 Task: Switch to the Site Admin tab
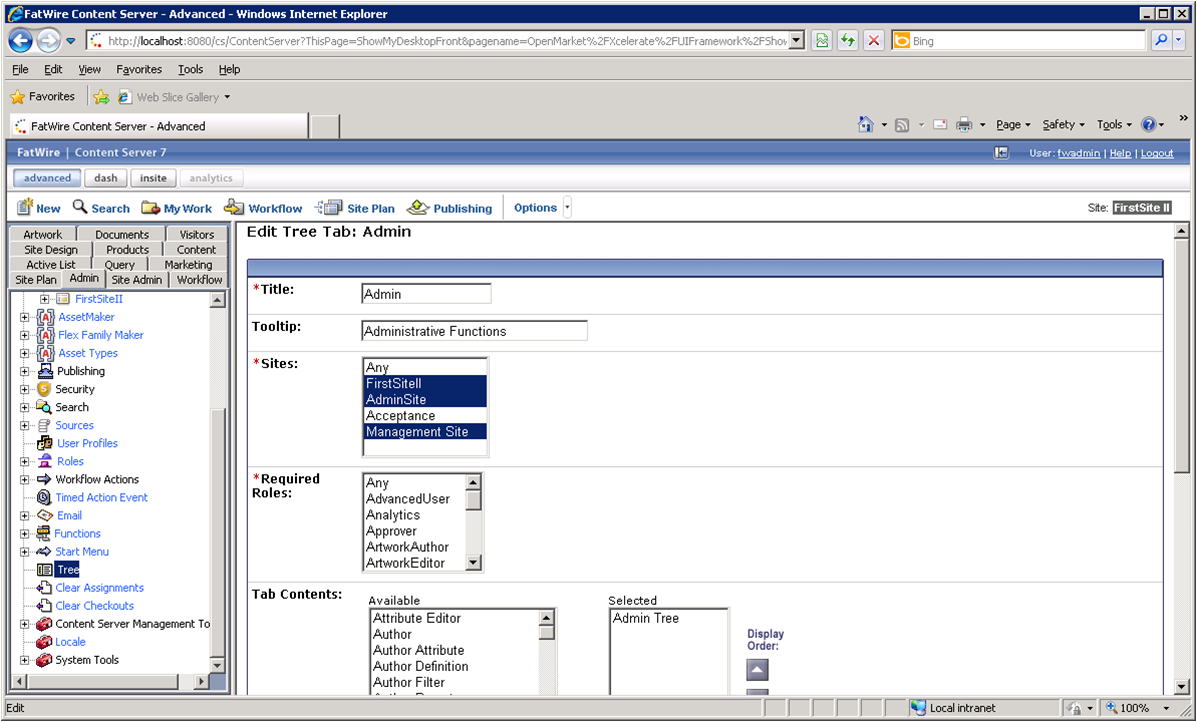137,280
